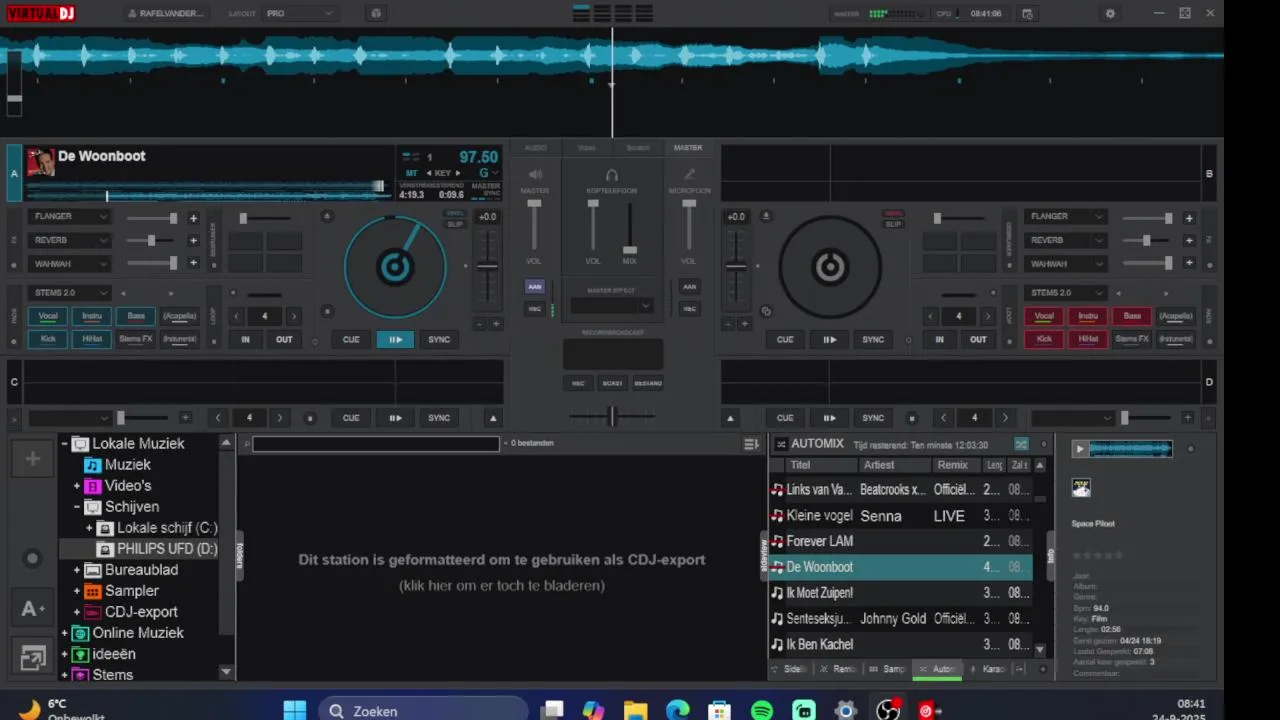The width and height of the screenshot is (1280, 720).
Task: Open the FLANGER effect dropdown on deck A
Action: [x=69, y=217]
